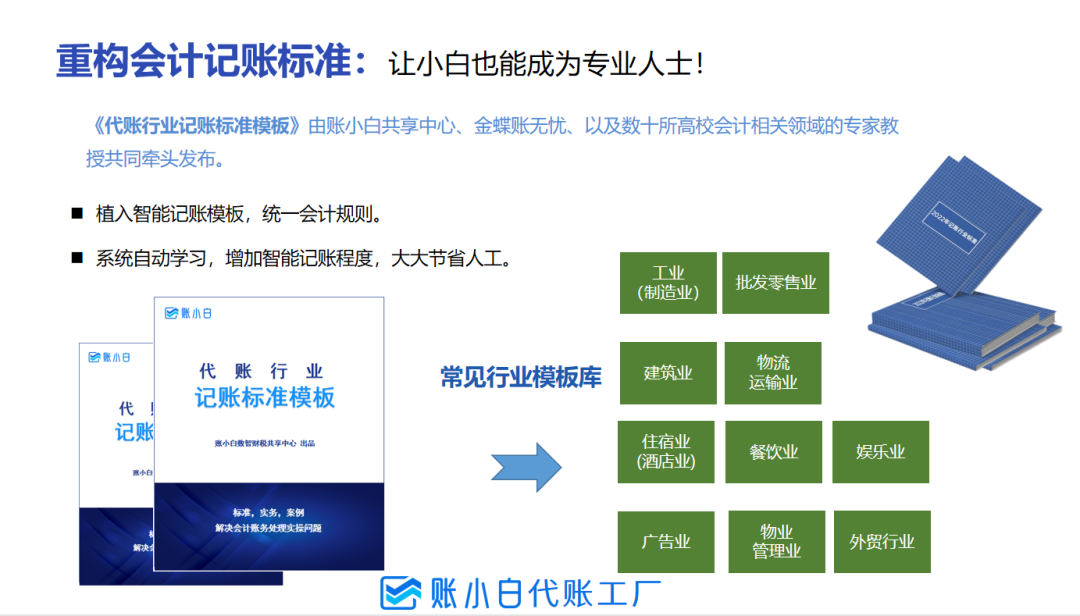Viewport: 1080px width, 616px height.
Task: Click the front 代账行业 记账标准模板 book cover
Action: 269,433
